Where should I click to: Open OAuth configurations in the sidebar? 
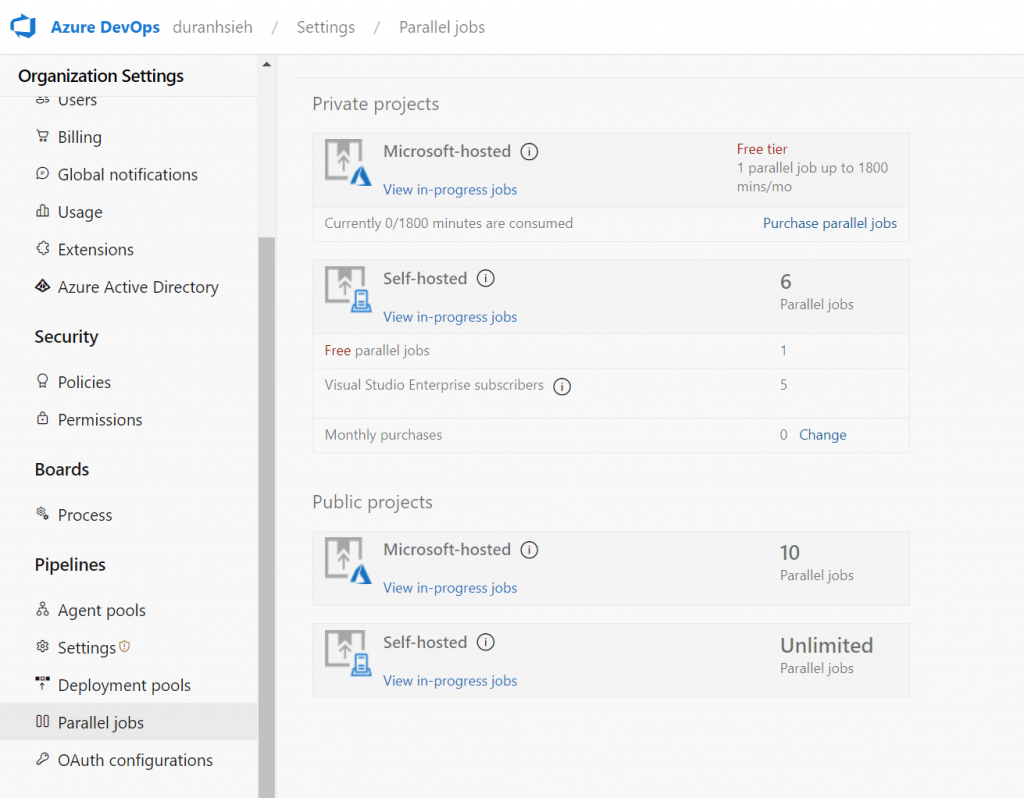[135, 761]
